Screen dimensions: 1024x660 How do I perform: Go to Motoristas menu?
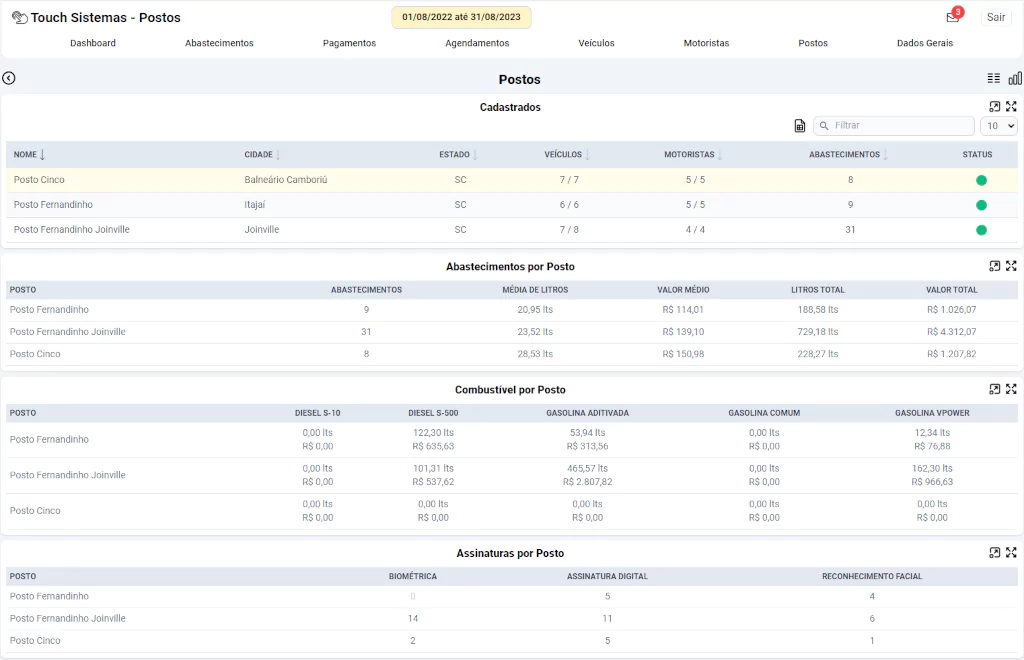pos(707,43)
